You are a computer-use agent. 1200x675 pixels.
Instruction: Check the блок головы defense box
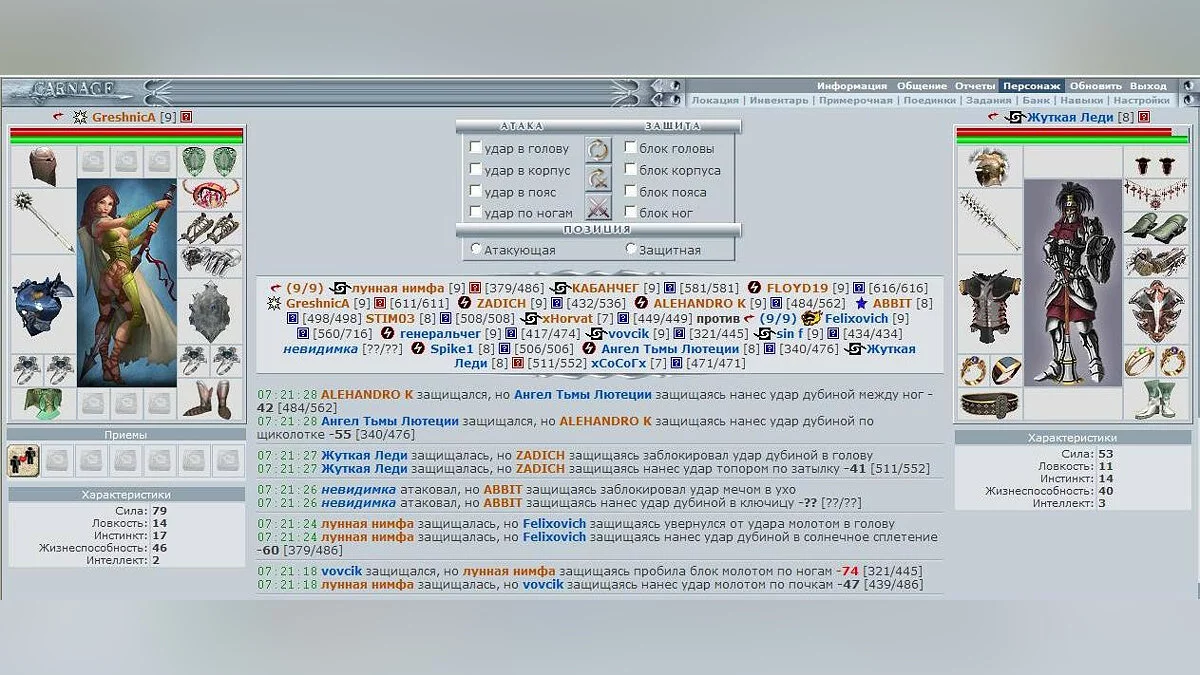coord(630,148)
